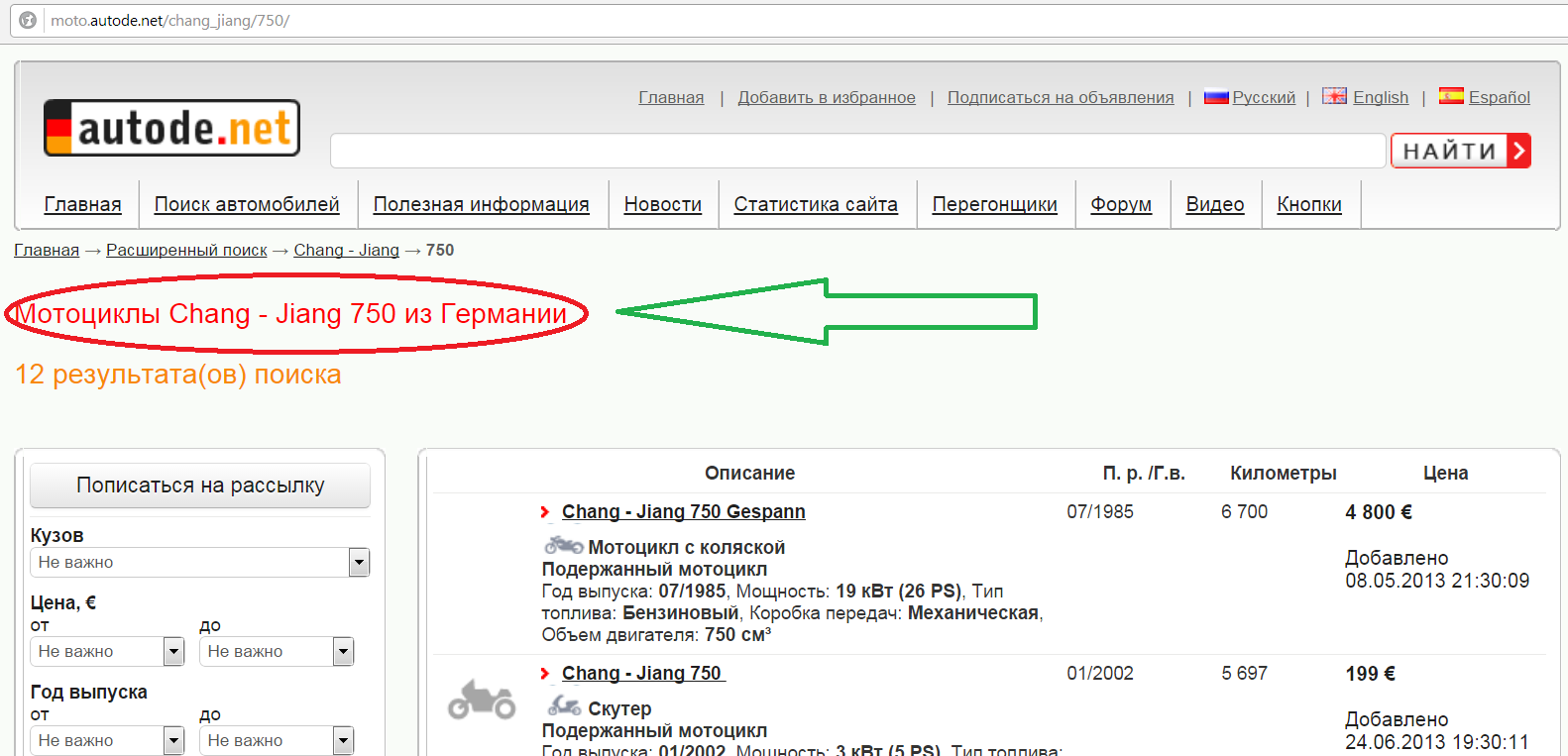The height and width of the screenshot is (756, 1568).
Task: Open the Видео tab
Action: (1215, 204)
